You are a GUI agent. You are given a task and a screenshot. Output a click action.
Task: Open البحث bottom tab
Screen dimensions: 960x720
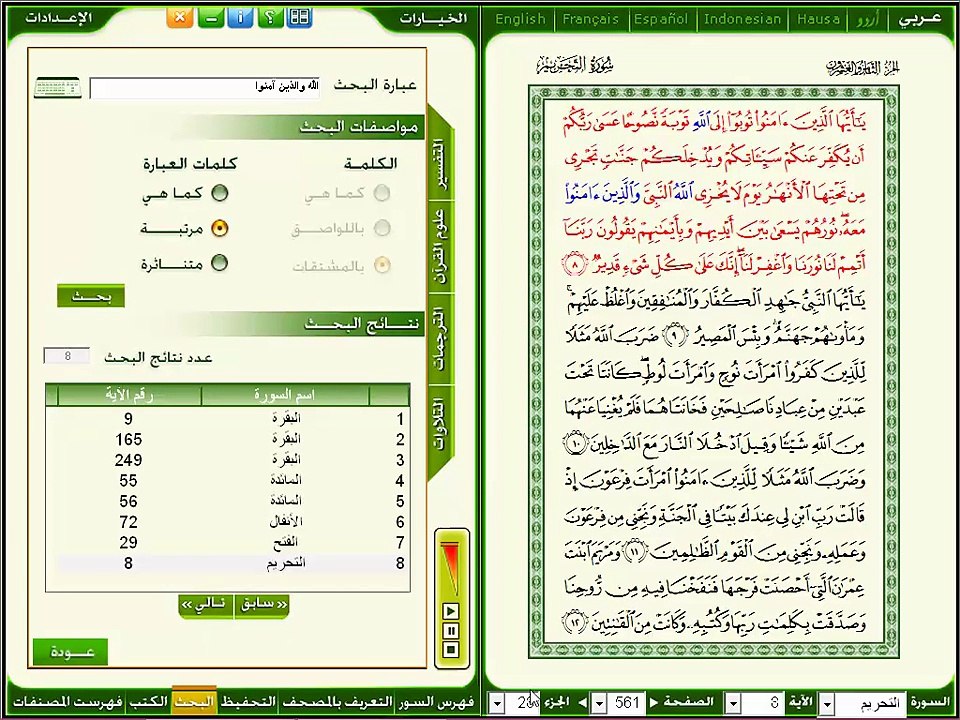pos(194,700)
